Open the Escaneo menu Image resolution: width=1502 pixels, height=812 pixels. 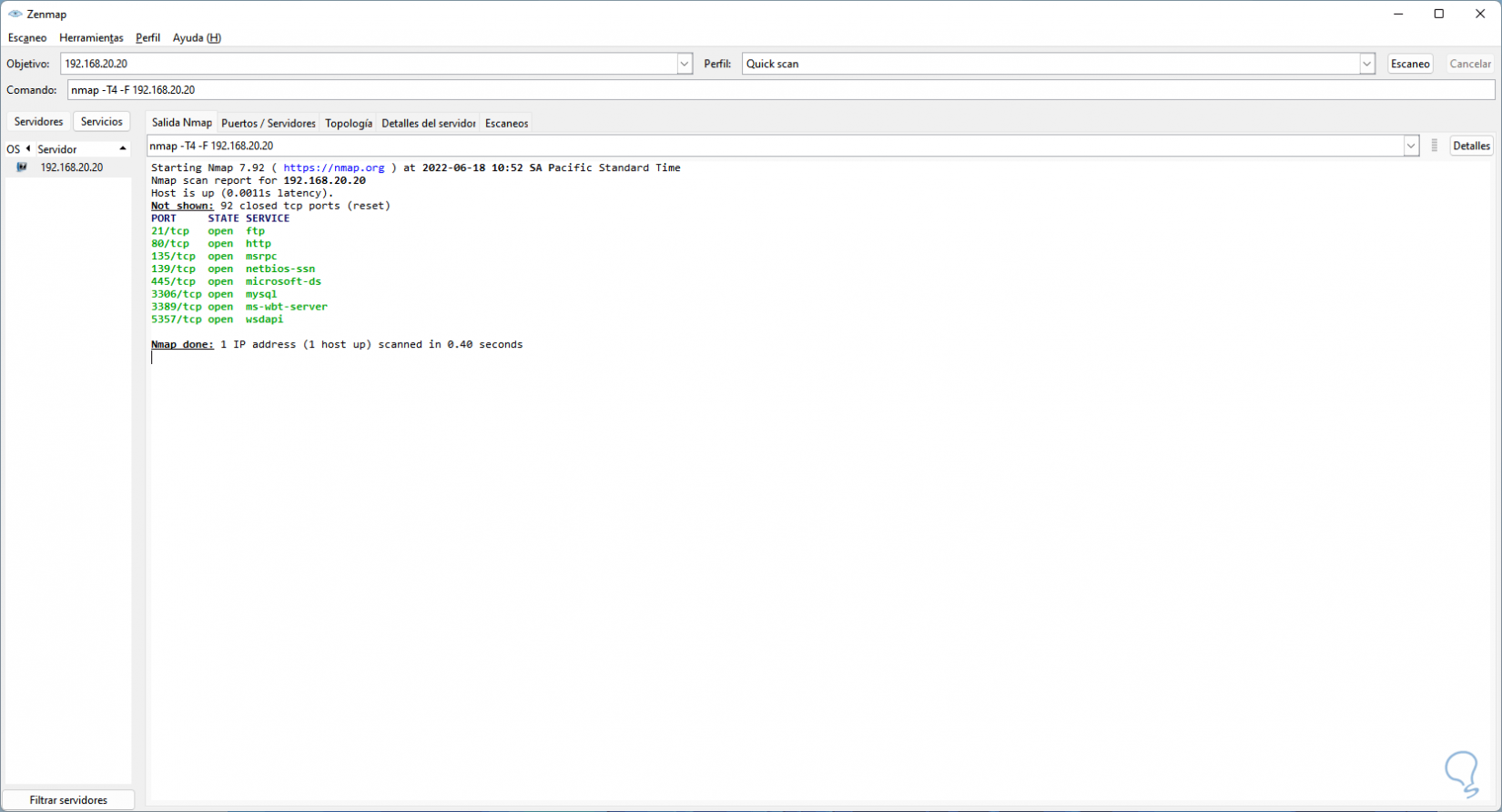pyautogui.click(x=27, y=37)
